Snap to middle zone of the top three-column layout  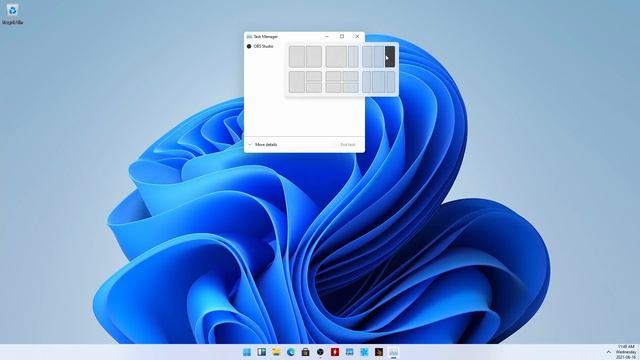pyautogui.click(x=379, y=56)
